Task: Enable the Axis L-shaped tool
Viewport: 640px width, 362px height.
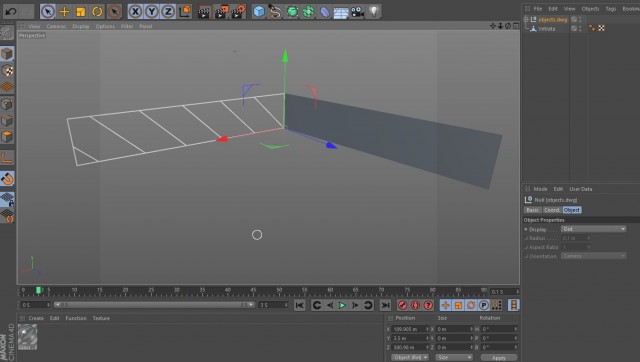Action: [7, 158]
